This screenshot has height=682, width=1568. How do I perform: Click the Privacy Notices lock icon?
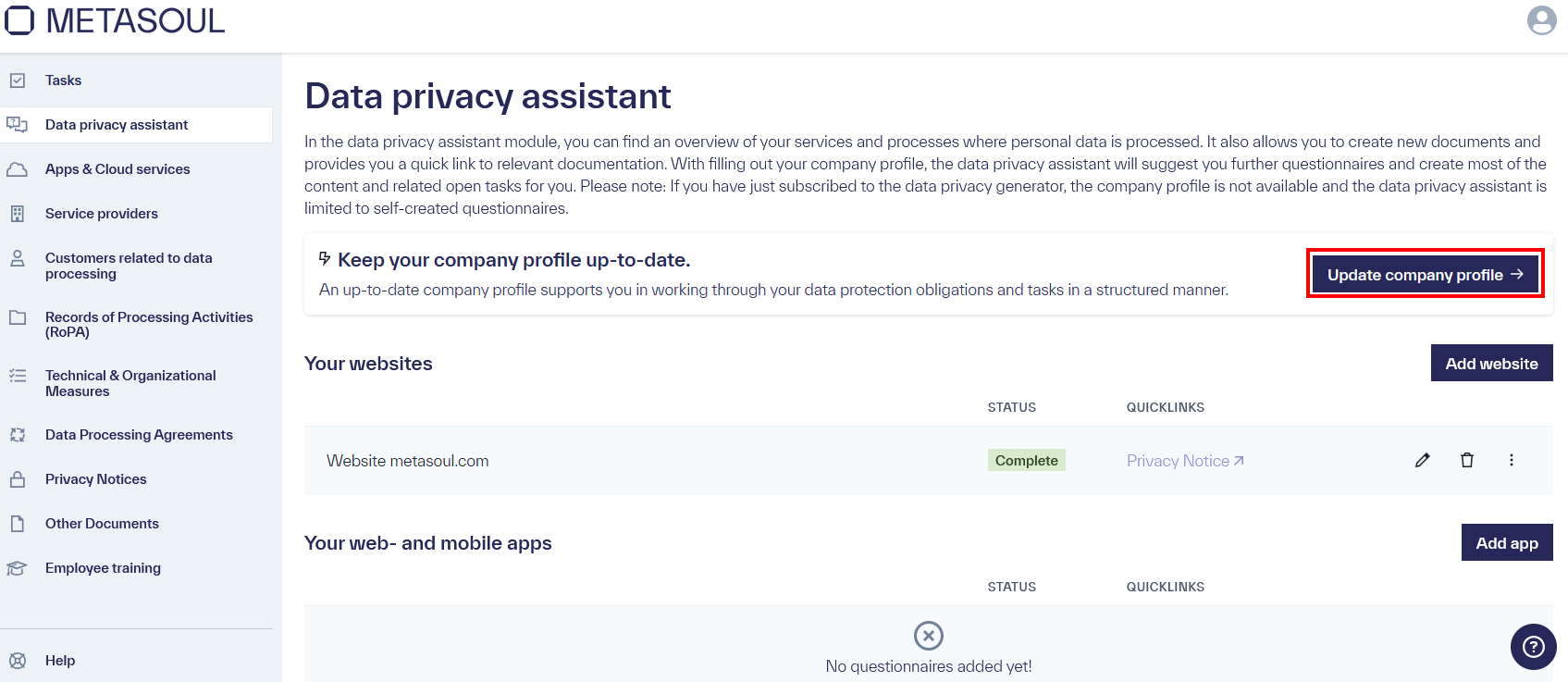(18, 479)
